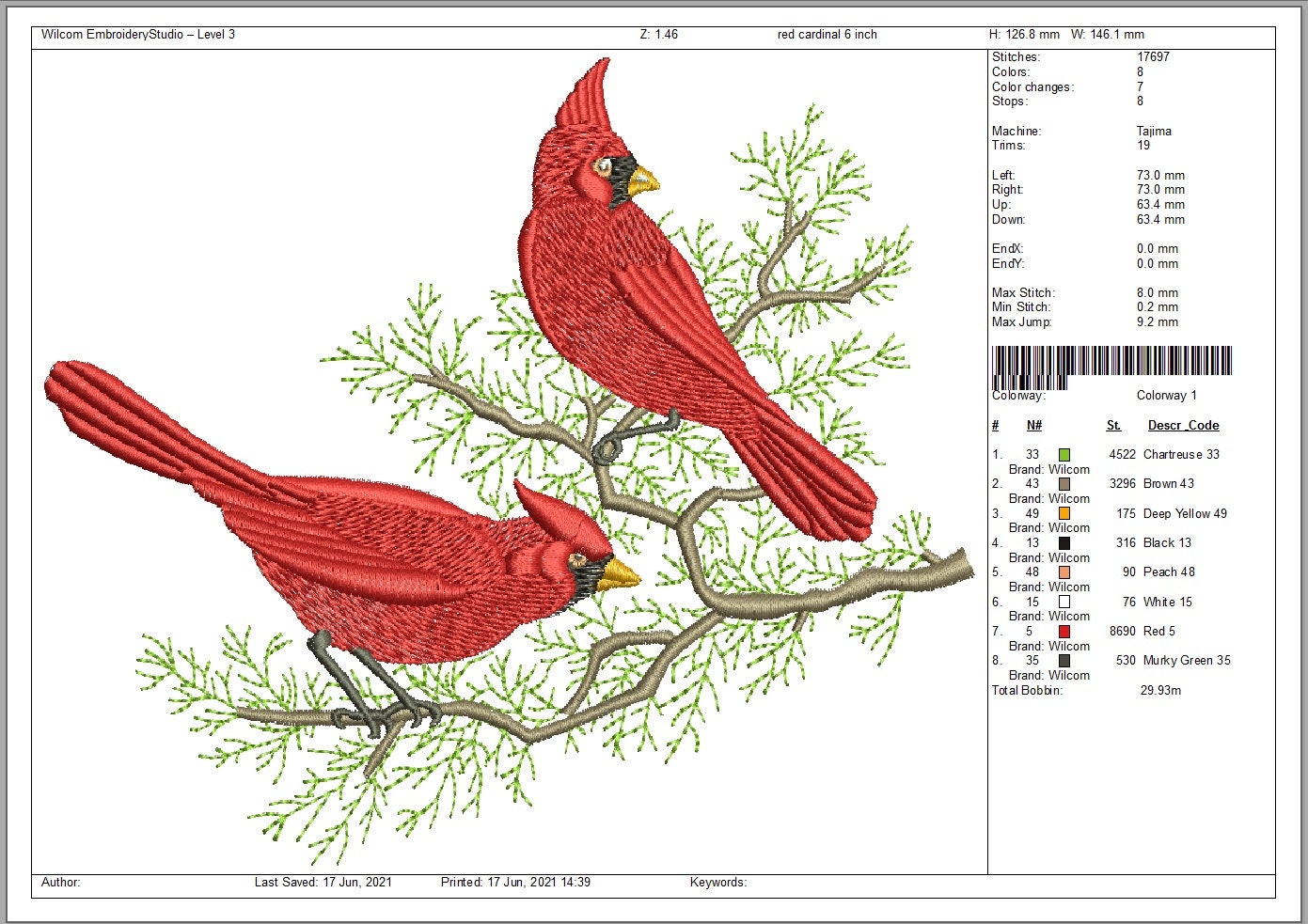
Task: Select the Black 13 thread color chip
Action: click(1064, 542)
